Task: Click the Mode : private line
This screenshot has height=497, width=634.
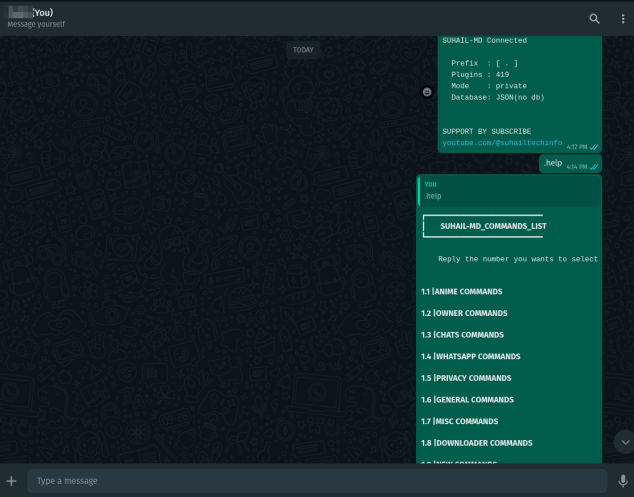Action: [489, 86]
